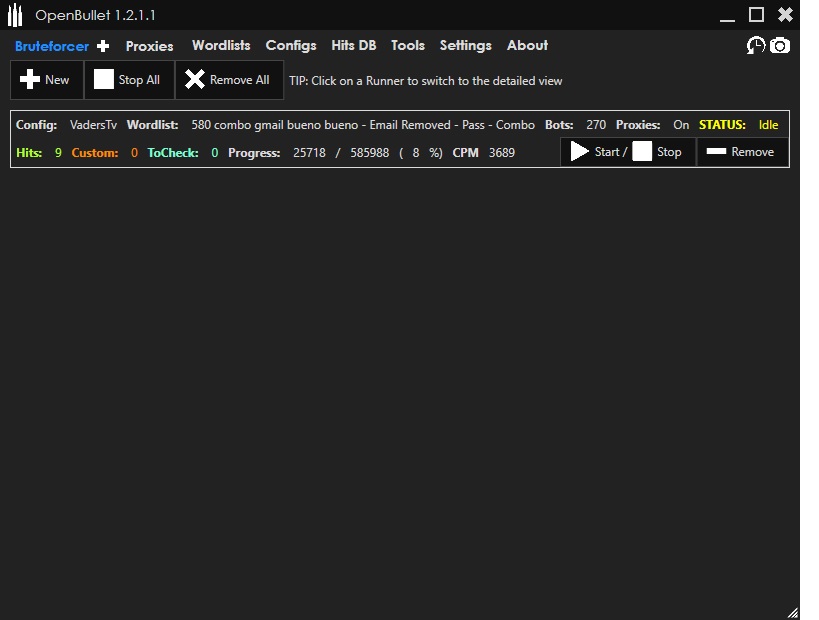Stop the VadersTv runner
This screenshot has width=819, height=620.
[657, 152]
